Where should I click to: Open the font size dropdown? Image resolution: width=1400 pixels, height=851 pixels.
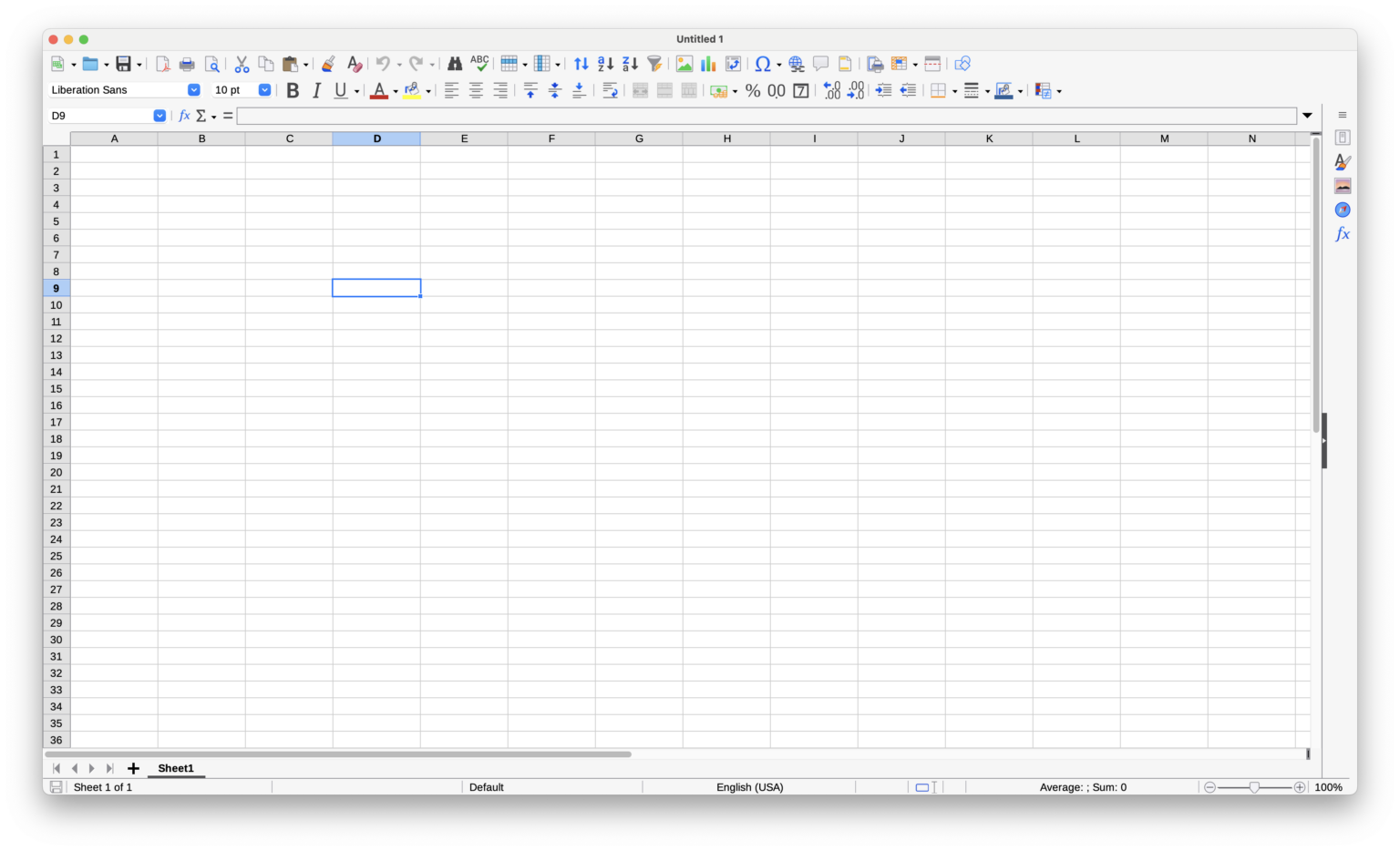click(x=264, y=89)
